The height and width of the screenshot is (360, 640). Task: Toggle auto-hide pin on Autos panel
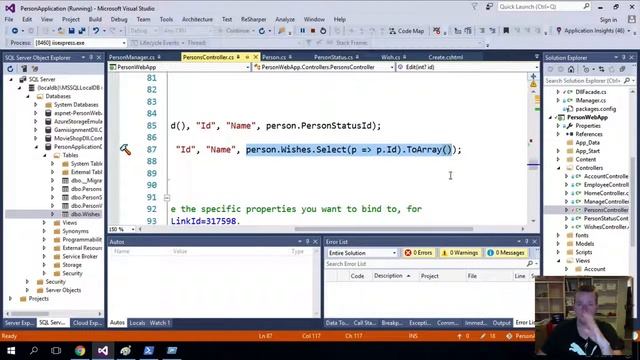click(x=307, y=242)
